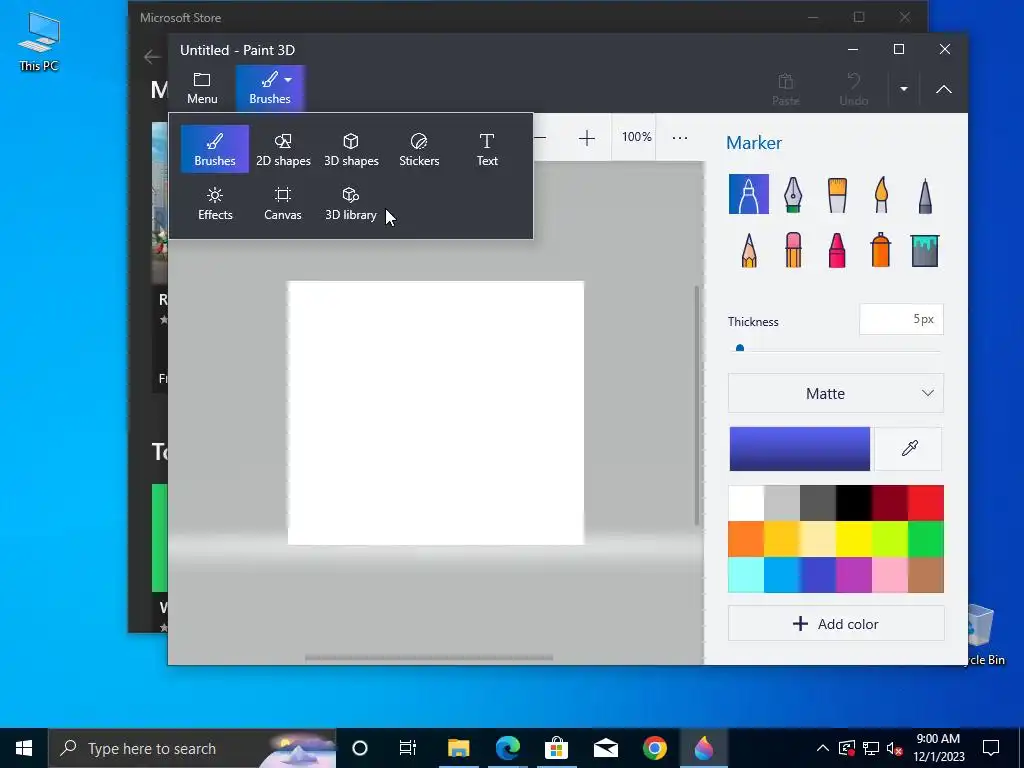Pick the black color swatch

(x=854, y=503)
